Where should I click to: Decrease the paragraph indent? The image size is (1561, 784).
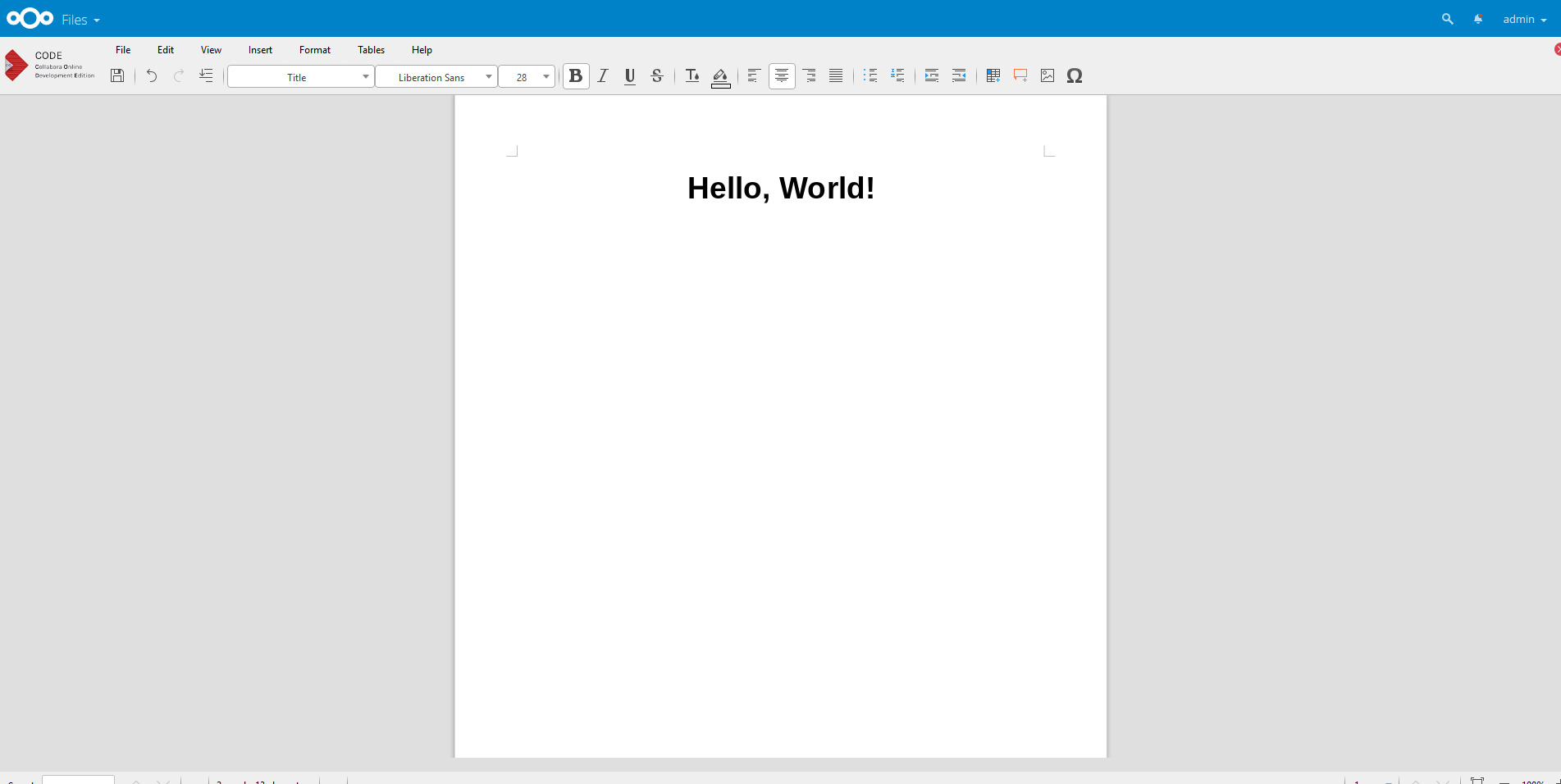pyautogui.click(x=959, y=75)
